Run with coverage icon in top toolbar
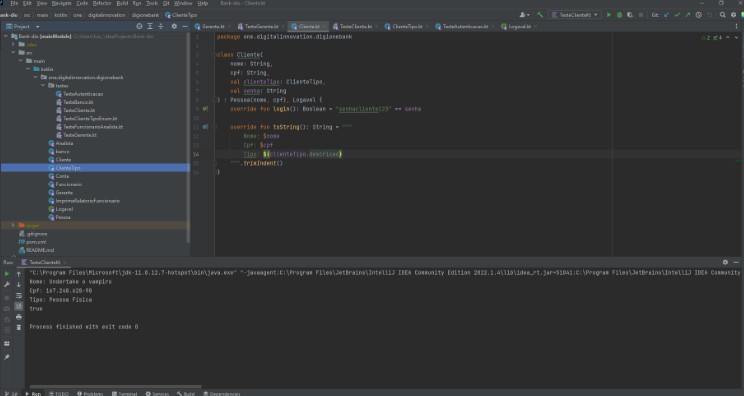 [x=630, y=15]
